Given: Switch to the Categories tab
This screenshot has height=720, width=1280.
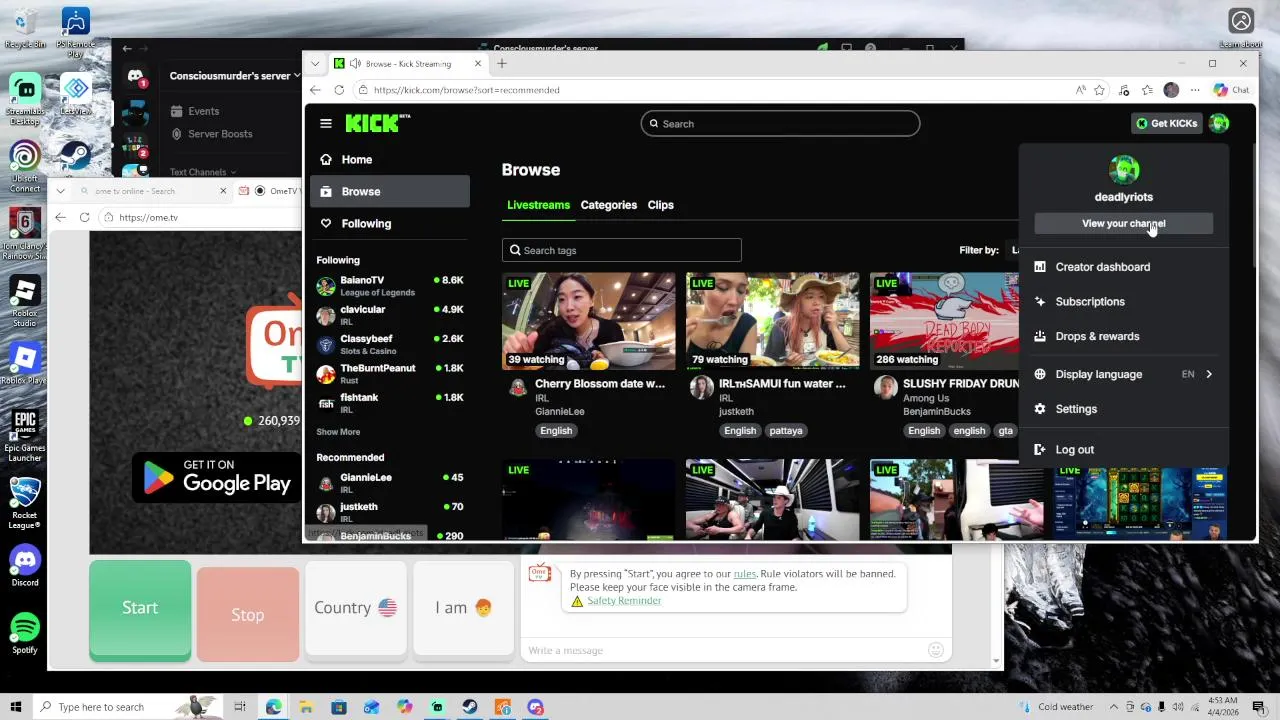Looking at the screenshot, I should pos(608,205).
